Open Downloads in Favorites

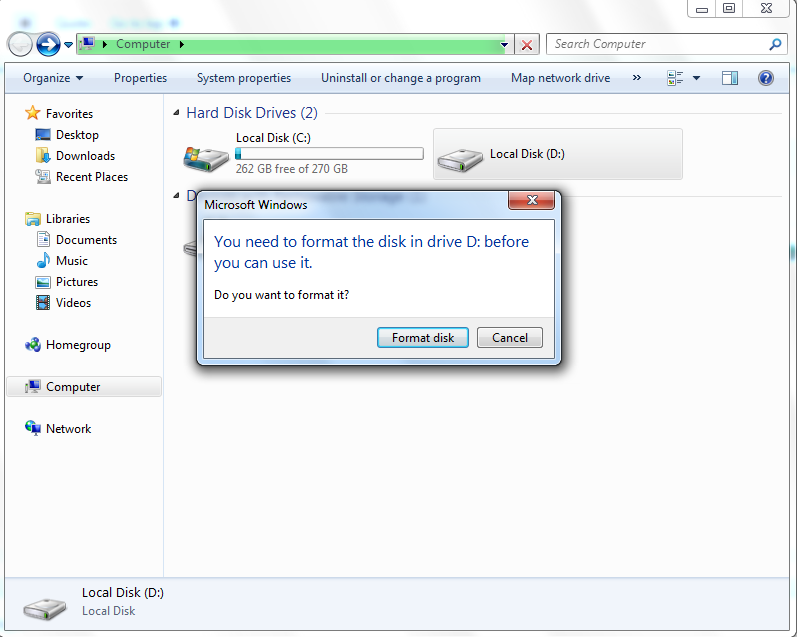pyautogui.click(x=85, y=156)
